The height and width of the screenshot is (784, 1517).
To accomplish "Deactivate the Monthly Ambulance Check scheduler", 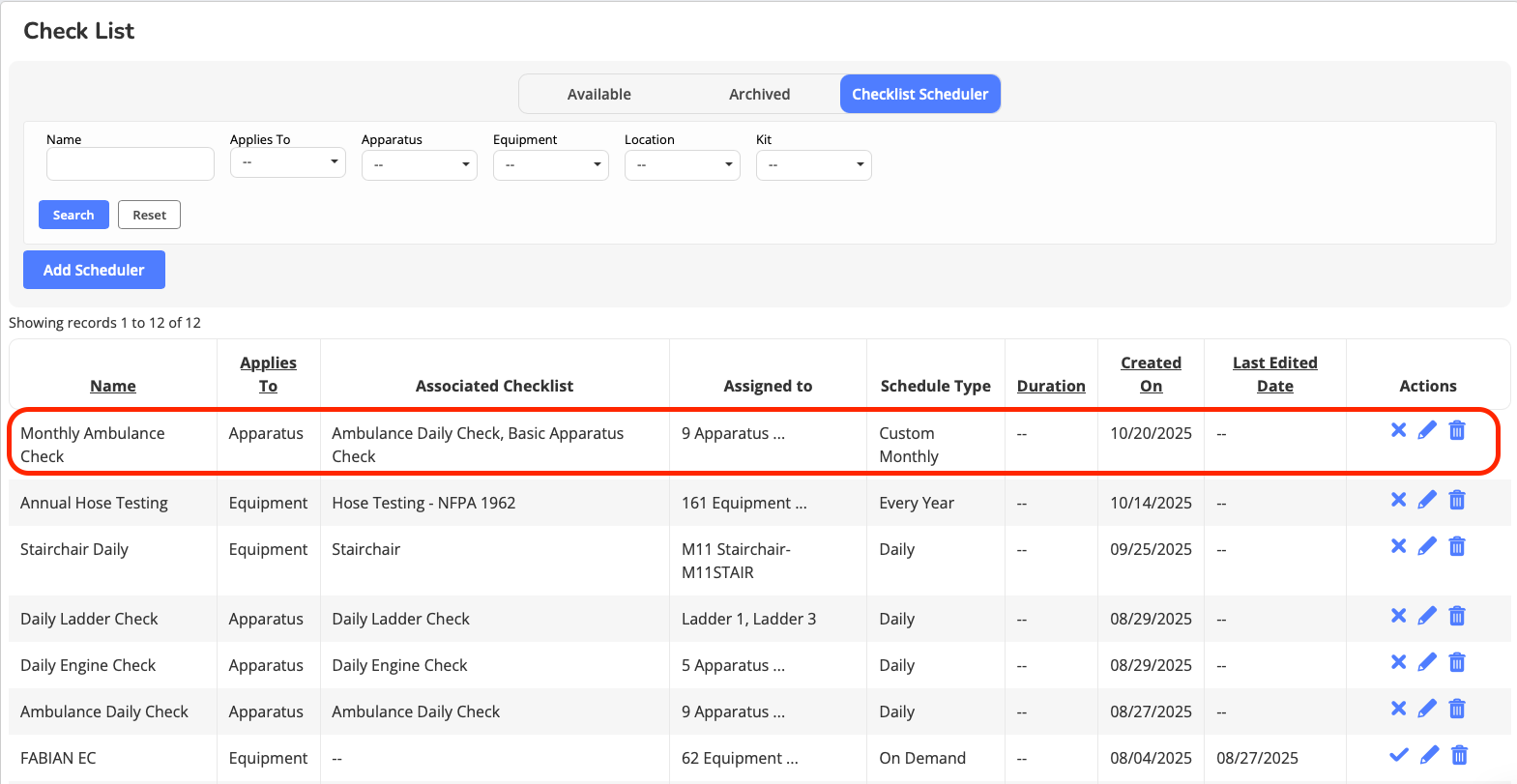I will [x=1398, y=430].
